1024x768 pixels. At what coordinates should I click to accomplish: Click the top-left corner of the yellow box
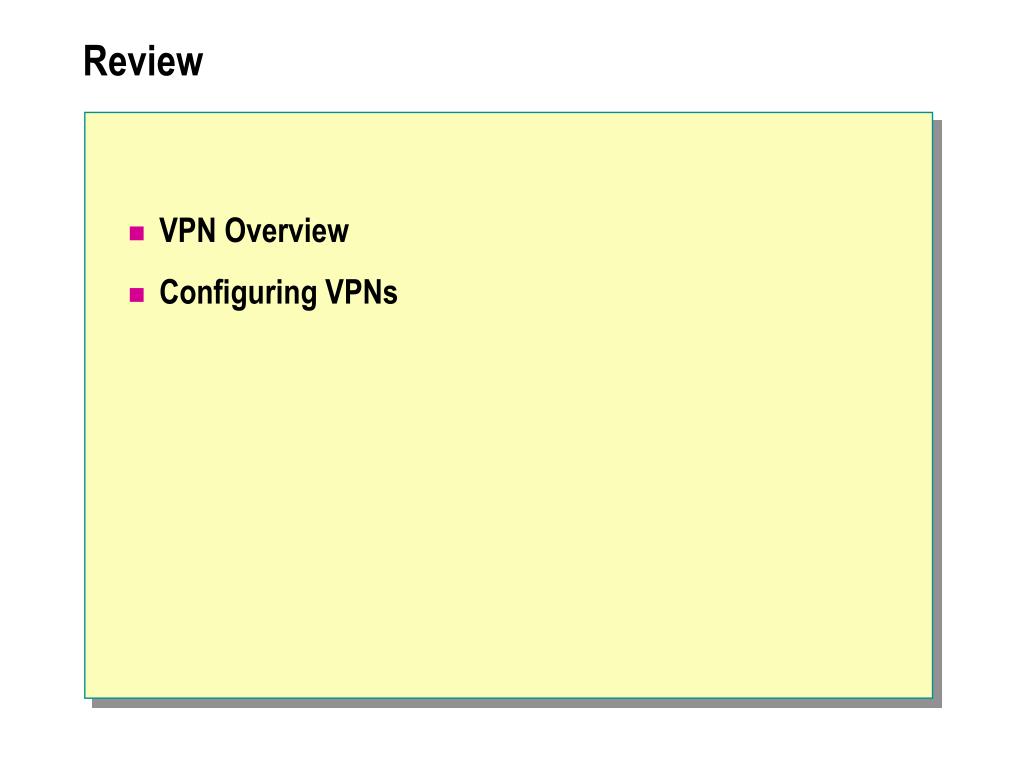85,113
